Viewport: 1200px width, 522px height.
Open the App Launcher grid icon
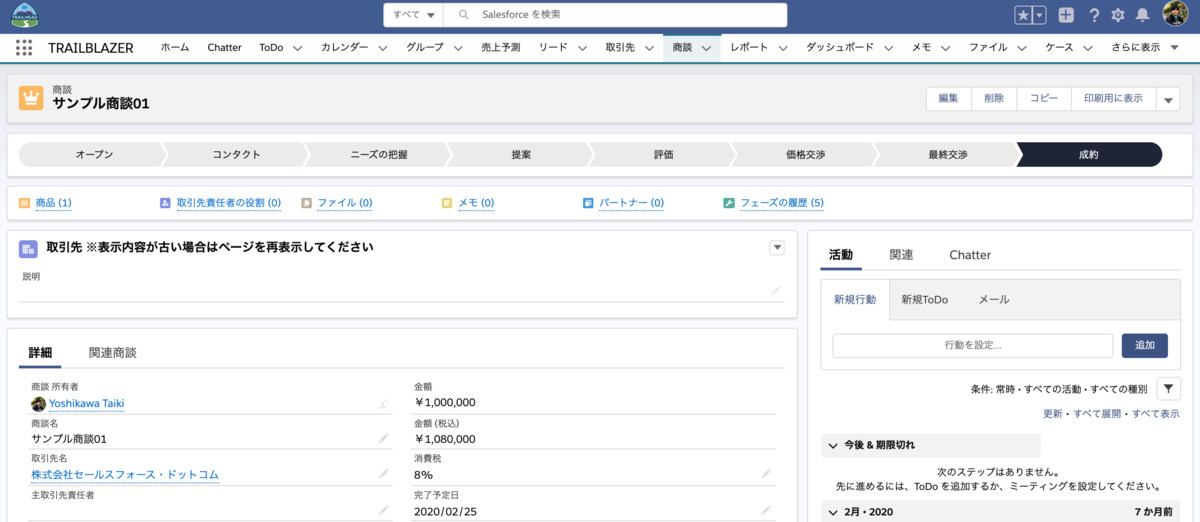pos(24,47)
